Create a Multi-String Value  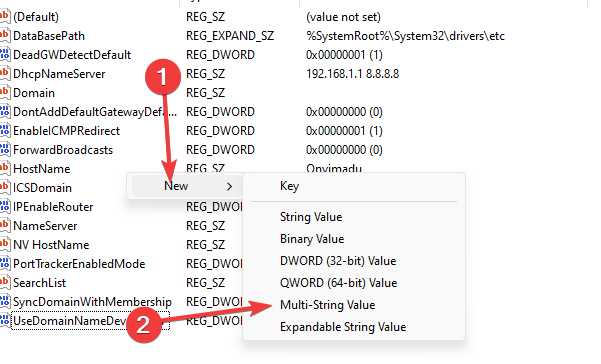pyautogui.click(x=327, y=305)
